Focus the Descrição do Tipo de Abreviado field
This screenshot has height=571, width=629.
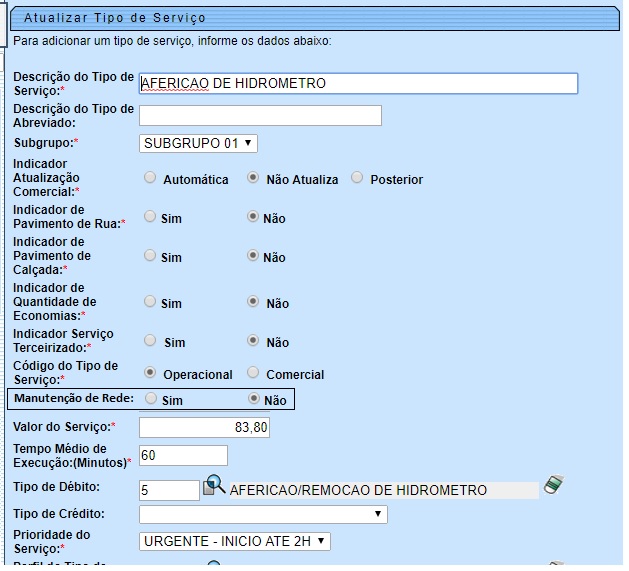[260, 115]
